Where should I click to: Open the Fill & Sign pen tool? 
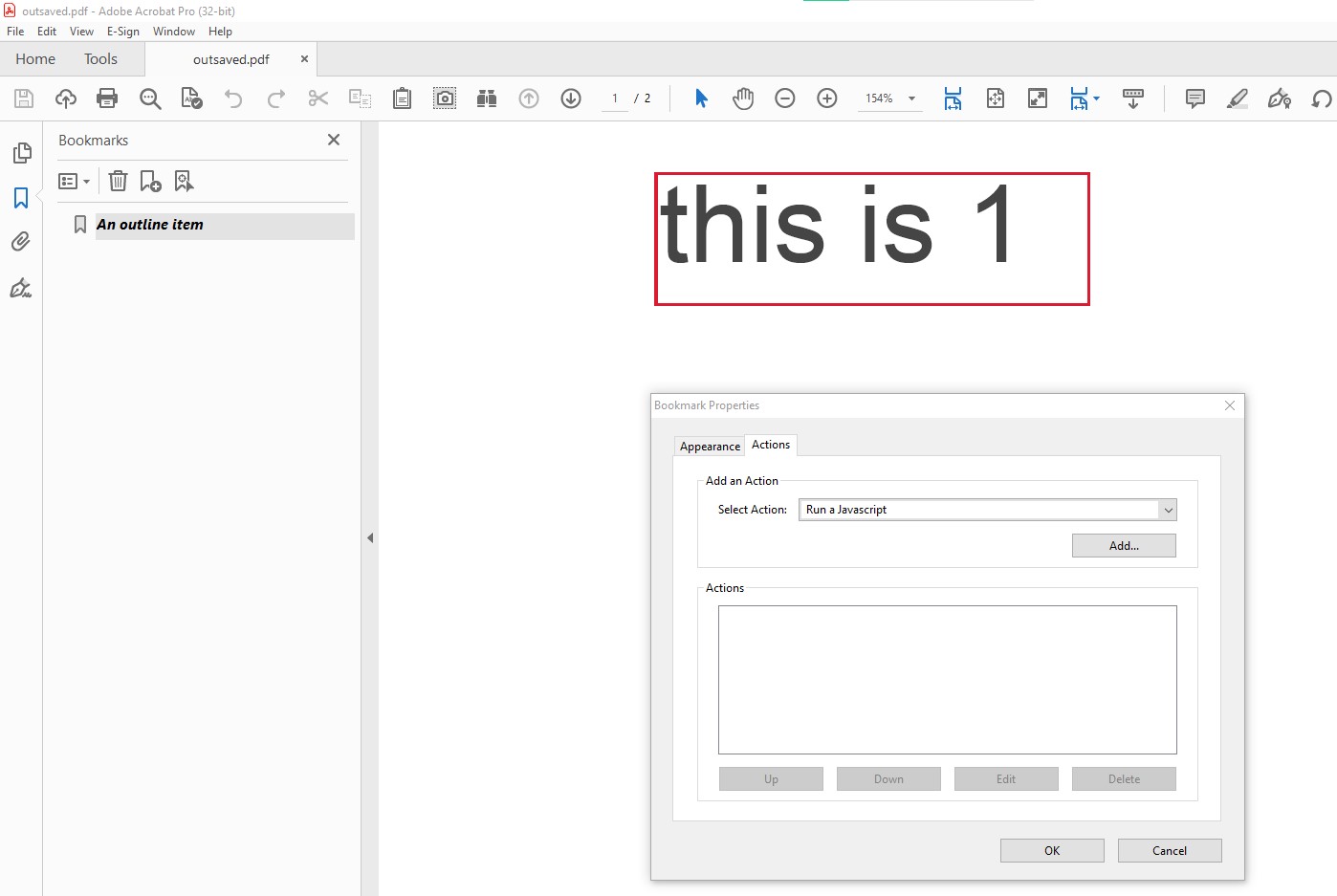[x=1280, y=98]
